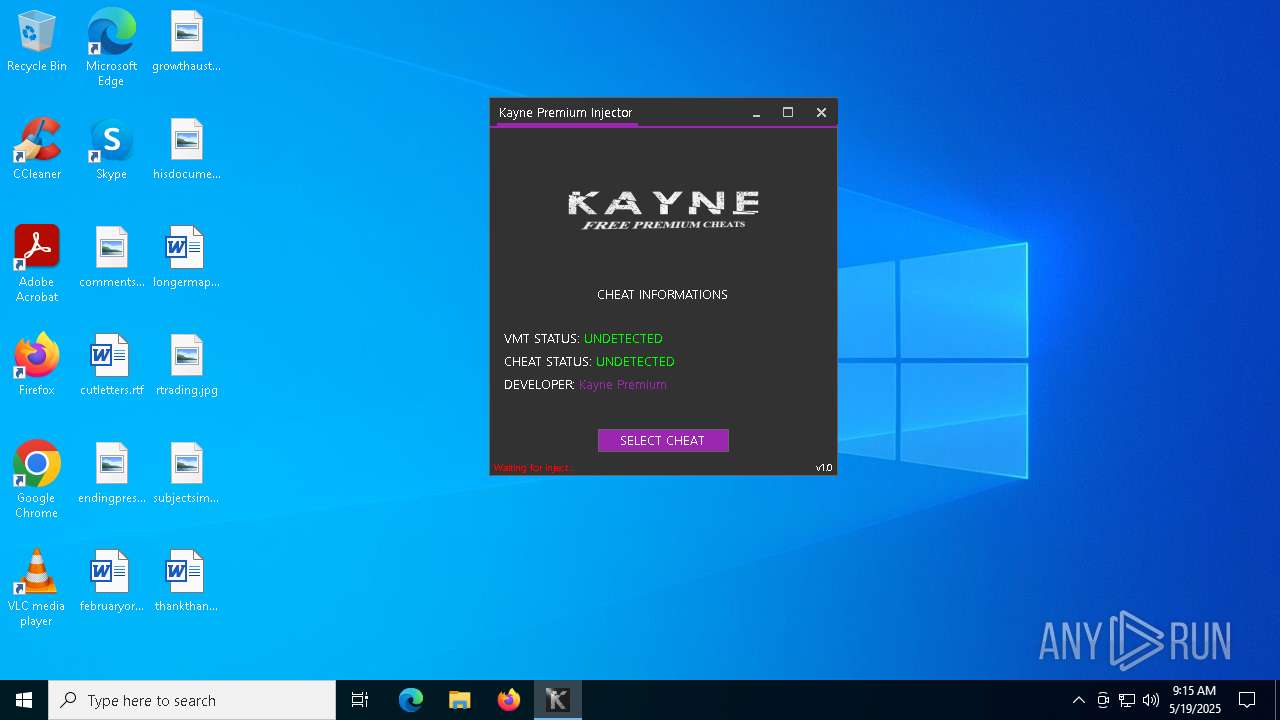
Task: Open Microsoft Edge from the taskbar
Action: coord(411,700)
